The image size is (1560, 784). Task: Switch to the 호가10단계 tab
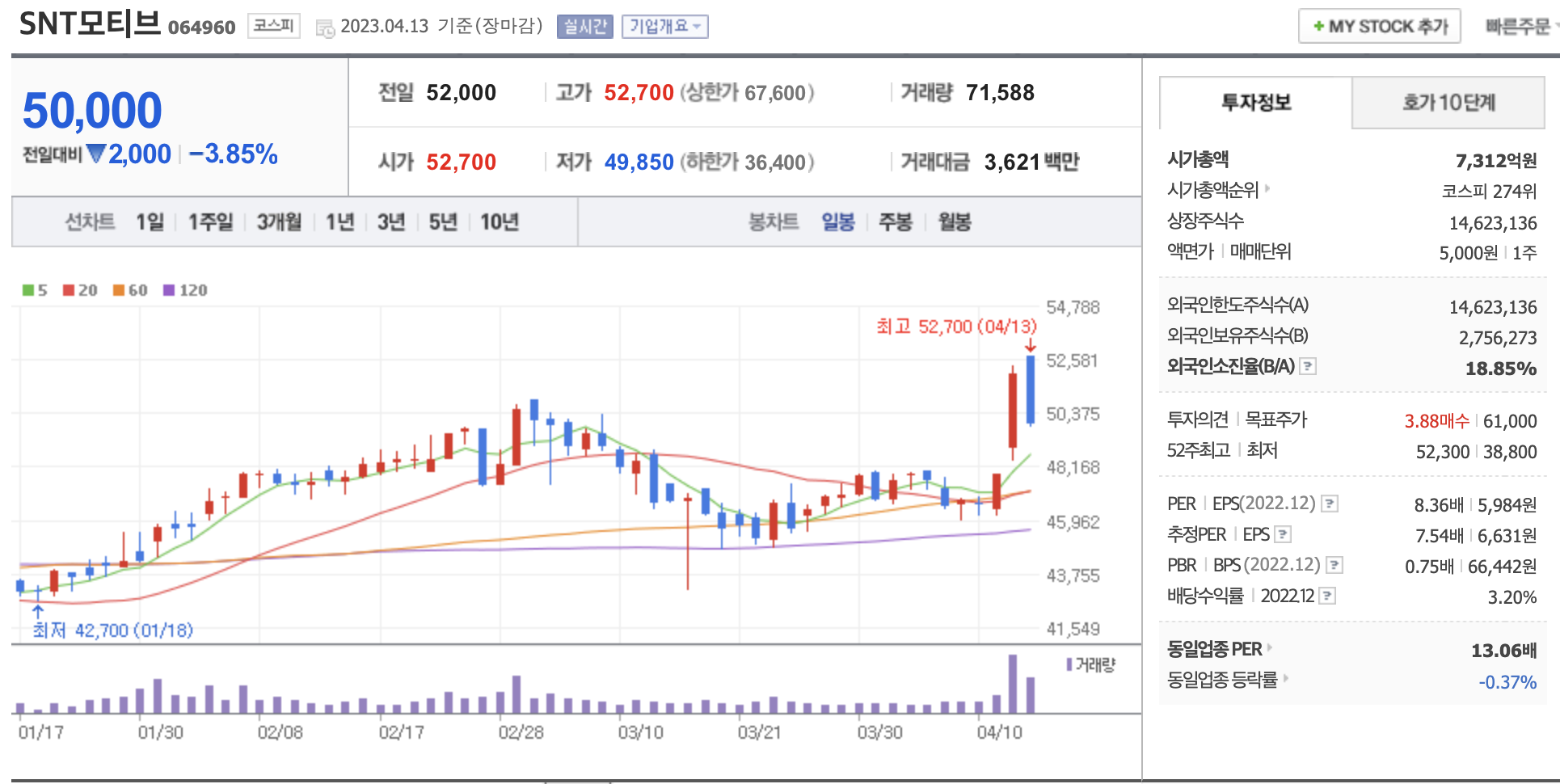click(1448, 103)
